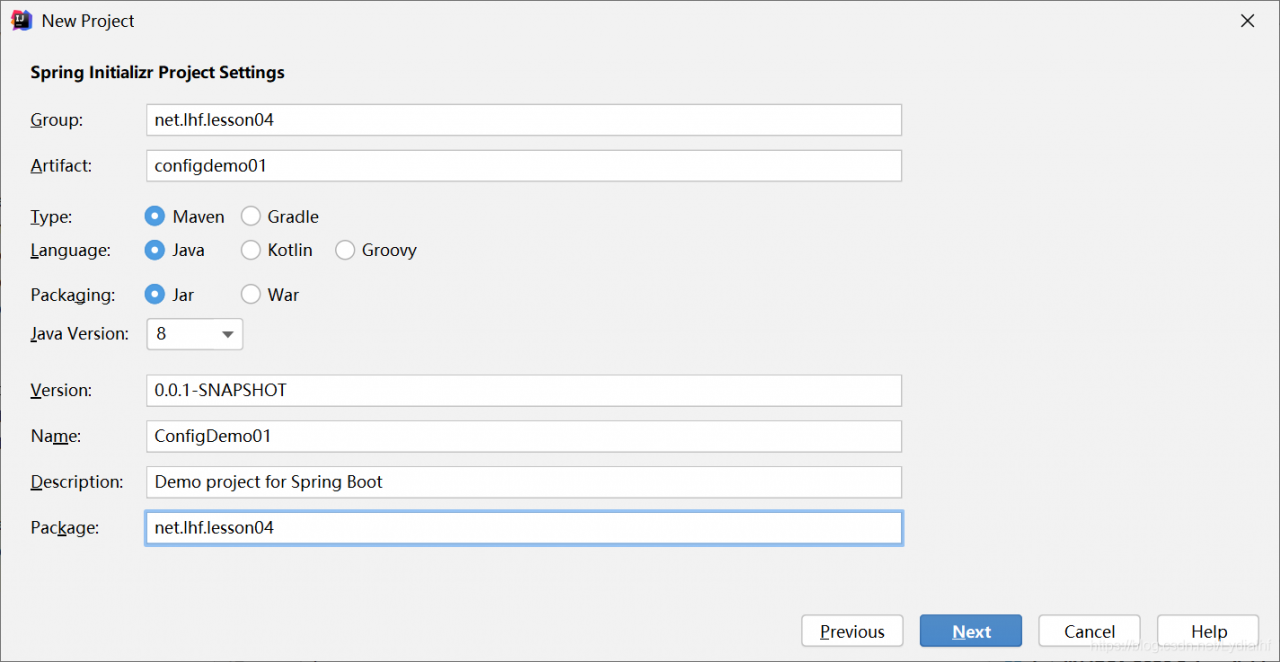Focus the Artifact input field
The height and width of the screenshot is (662, 1280).
[x=523, y=166]
